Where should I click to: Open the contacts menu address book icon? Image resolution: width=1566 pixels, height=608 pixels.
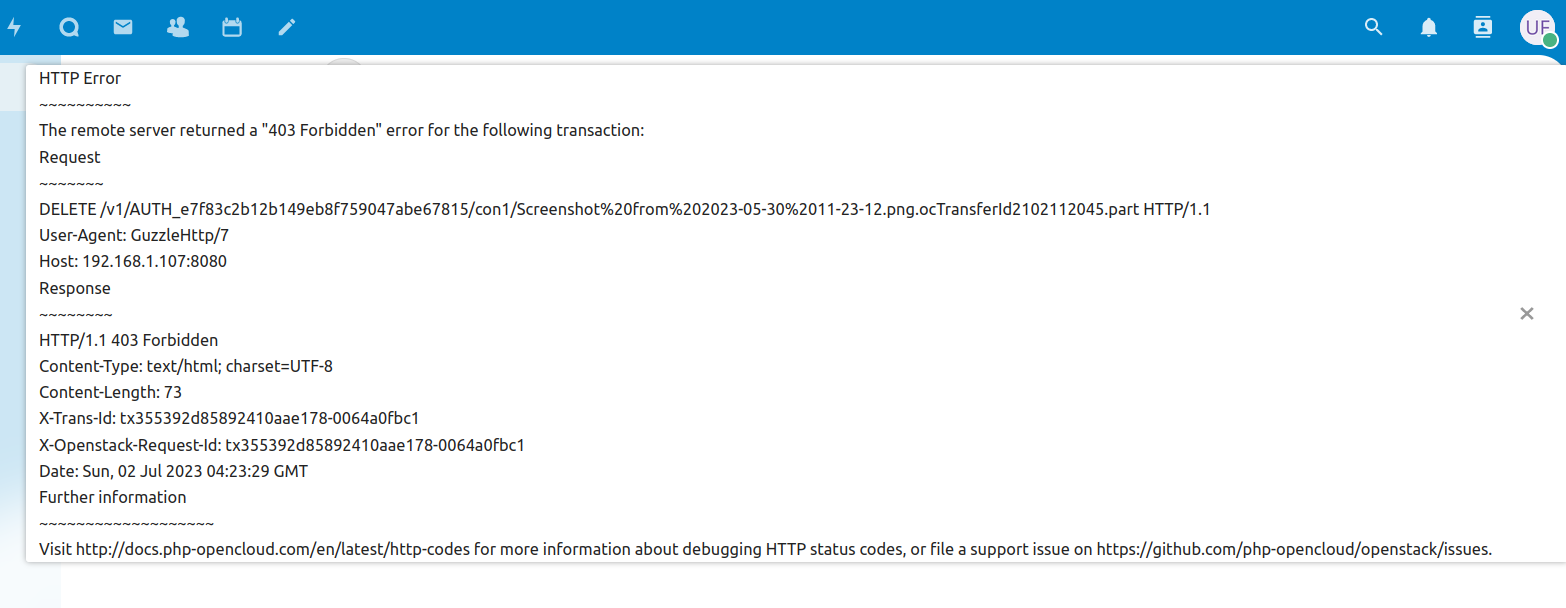coord(1483,28)
